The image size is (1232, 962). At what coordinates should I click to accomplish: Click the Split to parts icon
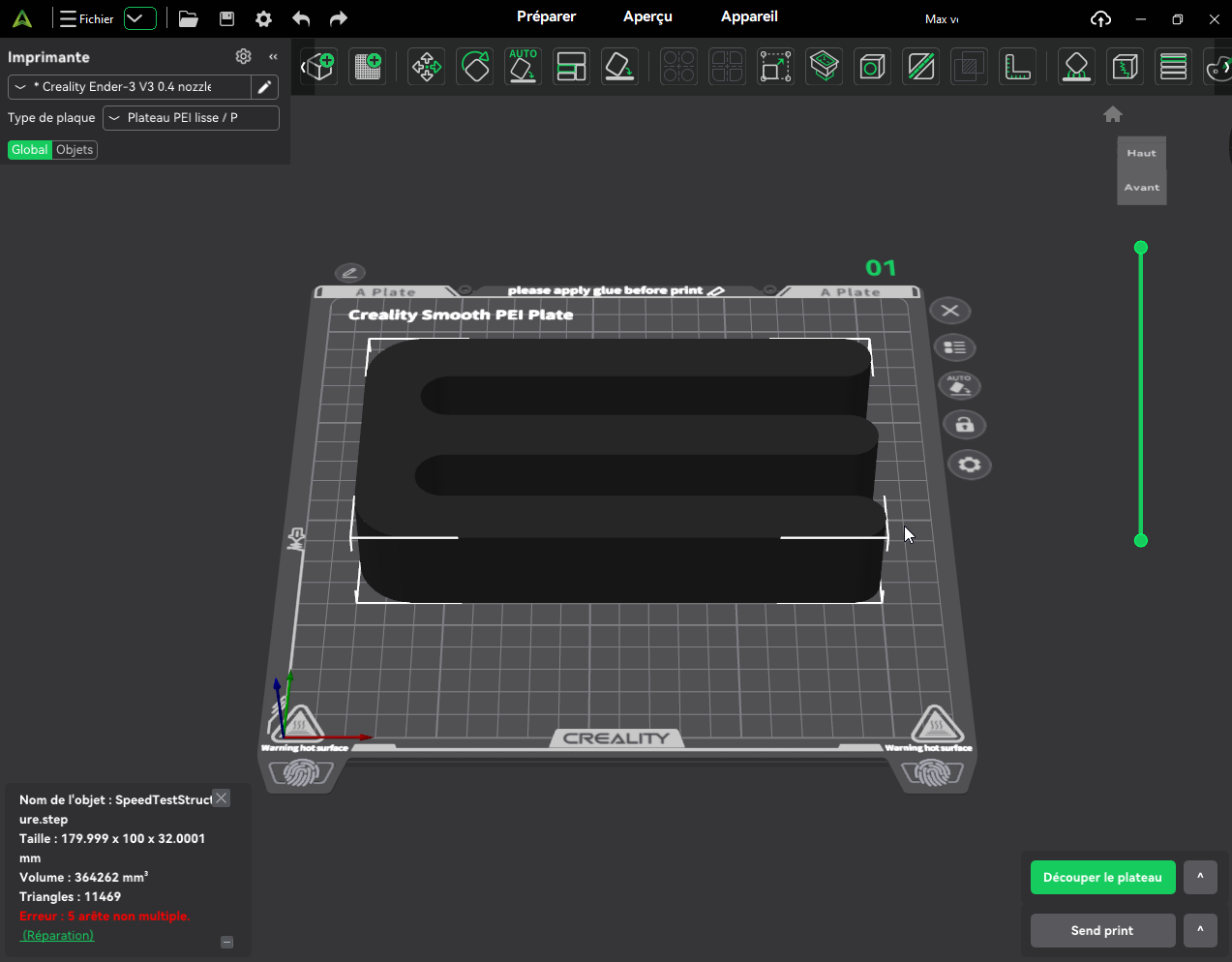(x=727, y=67)
